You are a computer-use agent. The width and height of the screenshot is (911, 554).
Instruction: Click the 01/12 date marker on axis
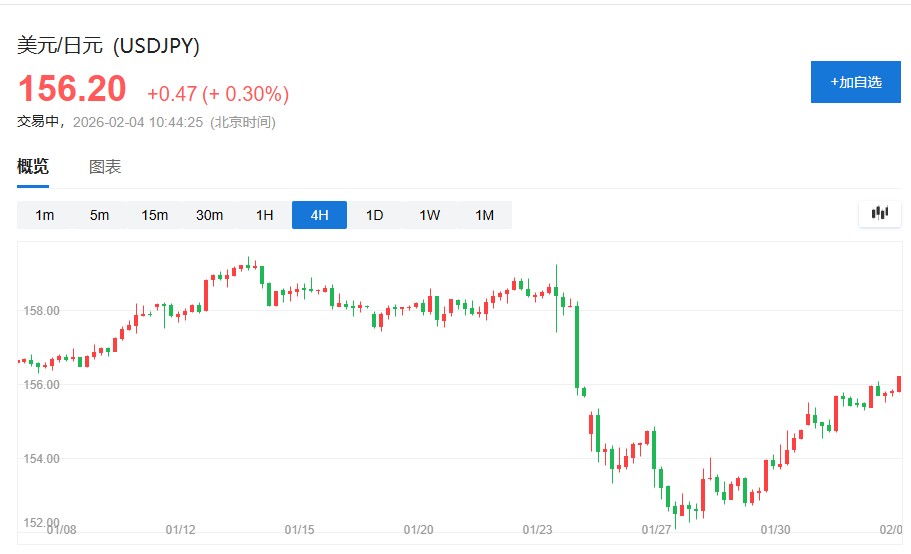coord(181,529)
